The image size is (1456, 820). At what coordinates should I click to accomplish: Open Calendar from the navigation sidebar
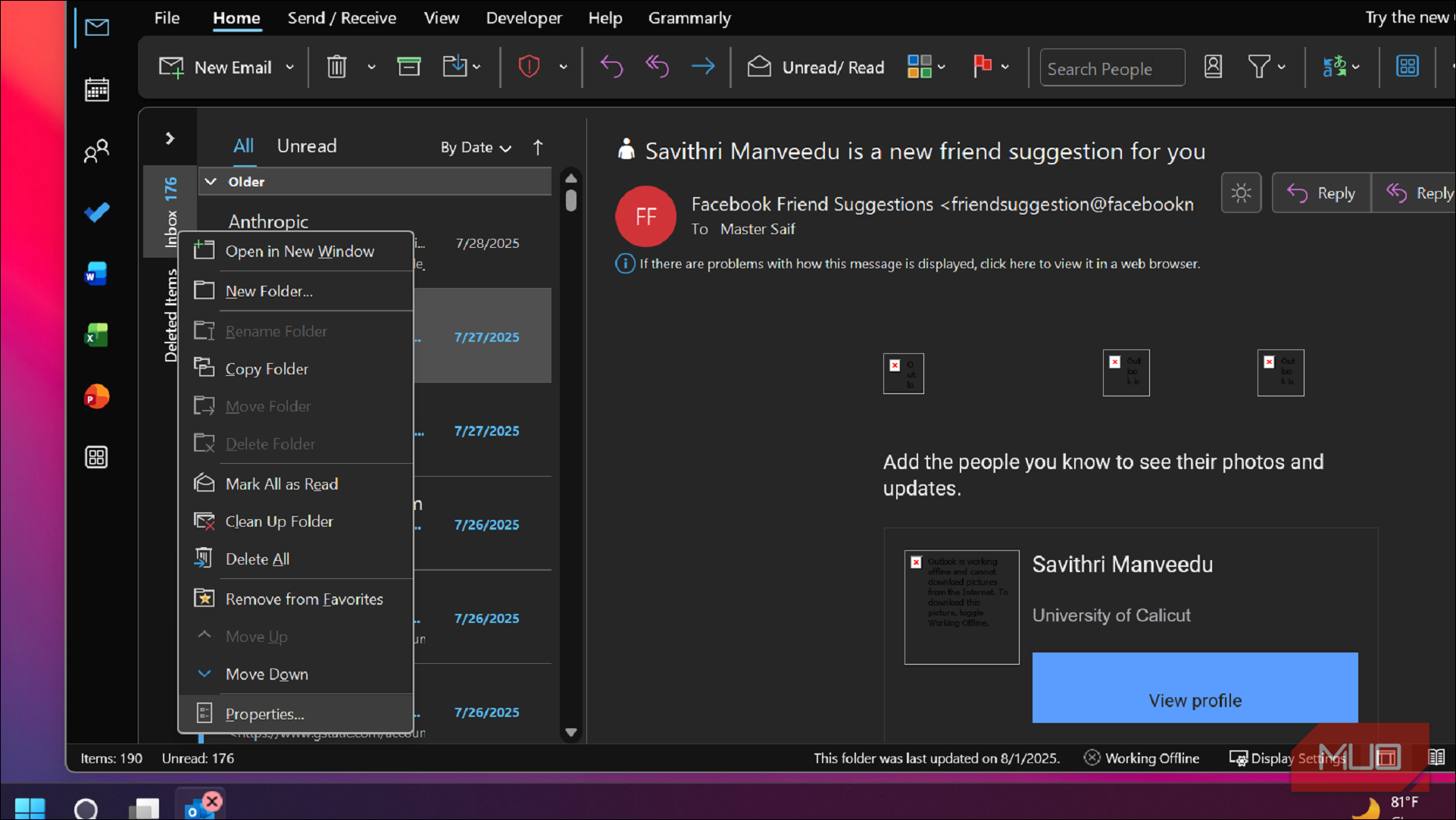click(96, 89)
